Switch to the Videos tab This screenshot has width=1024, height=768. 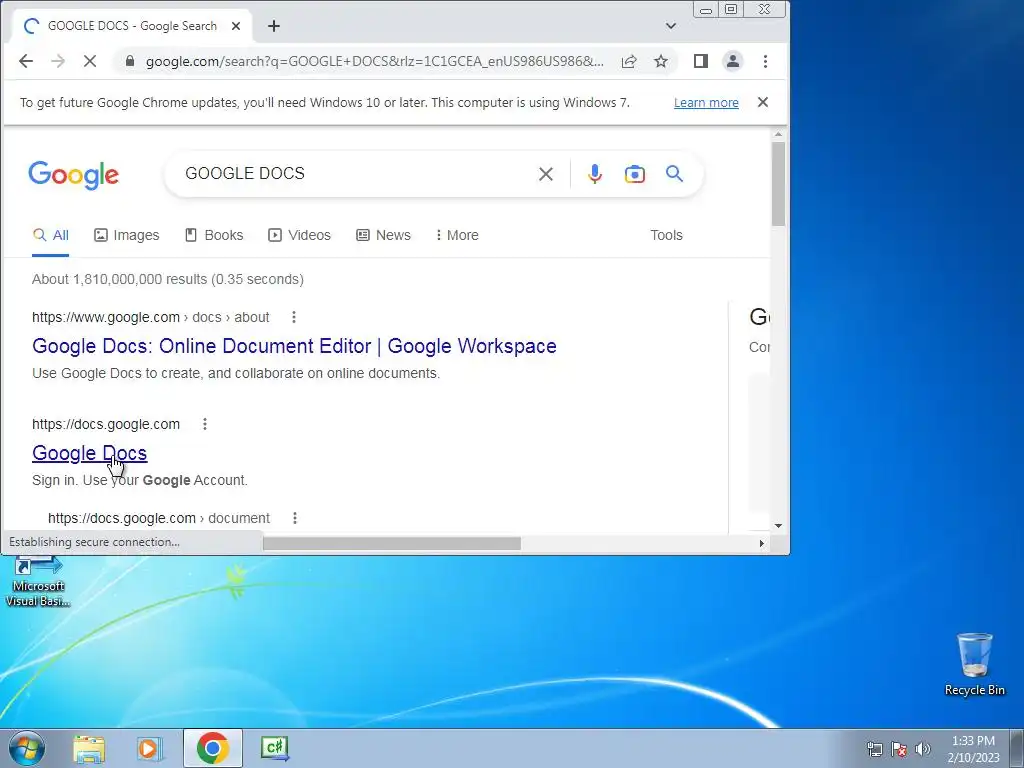point(300,235)
